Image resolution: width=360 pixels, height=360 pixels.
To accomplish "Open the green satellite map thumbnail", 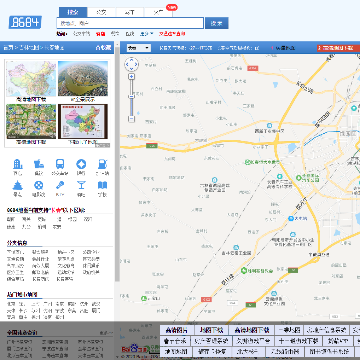I will point(31,121).
